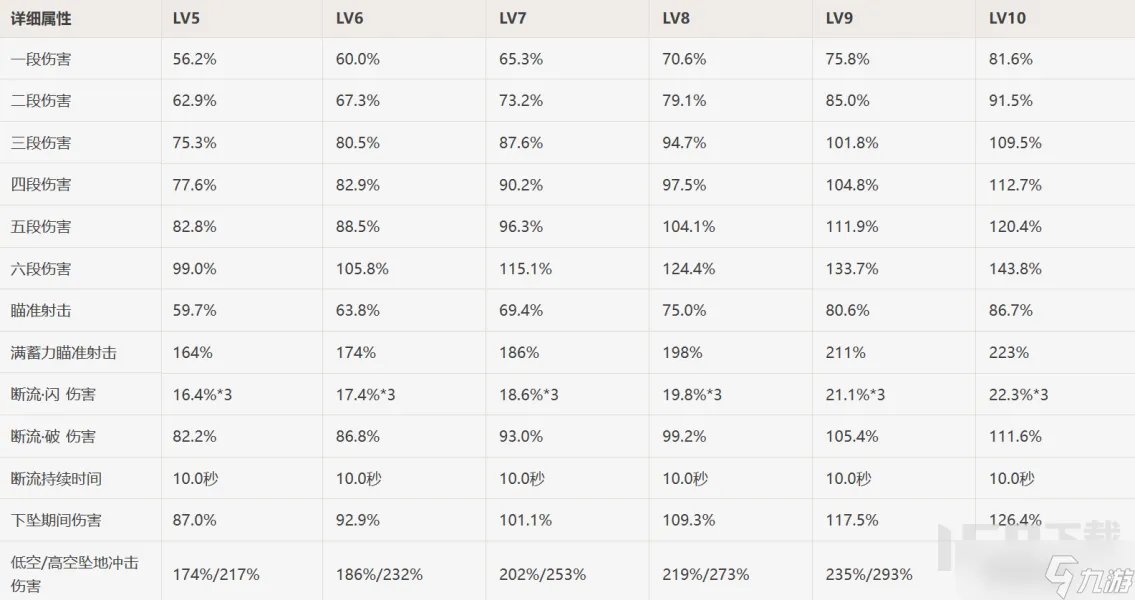Screen dimensions: 1135x600
Task: Click the 143.8% value cell
Action: (1015, 269)
